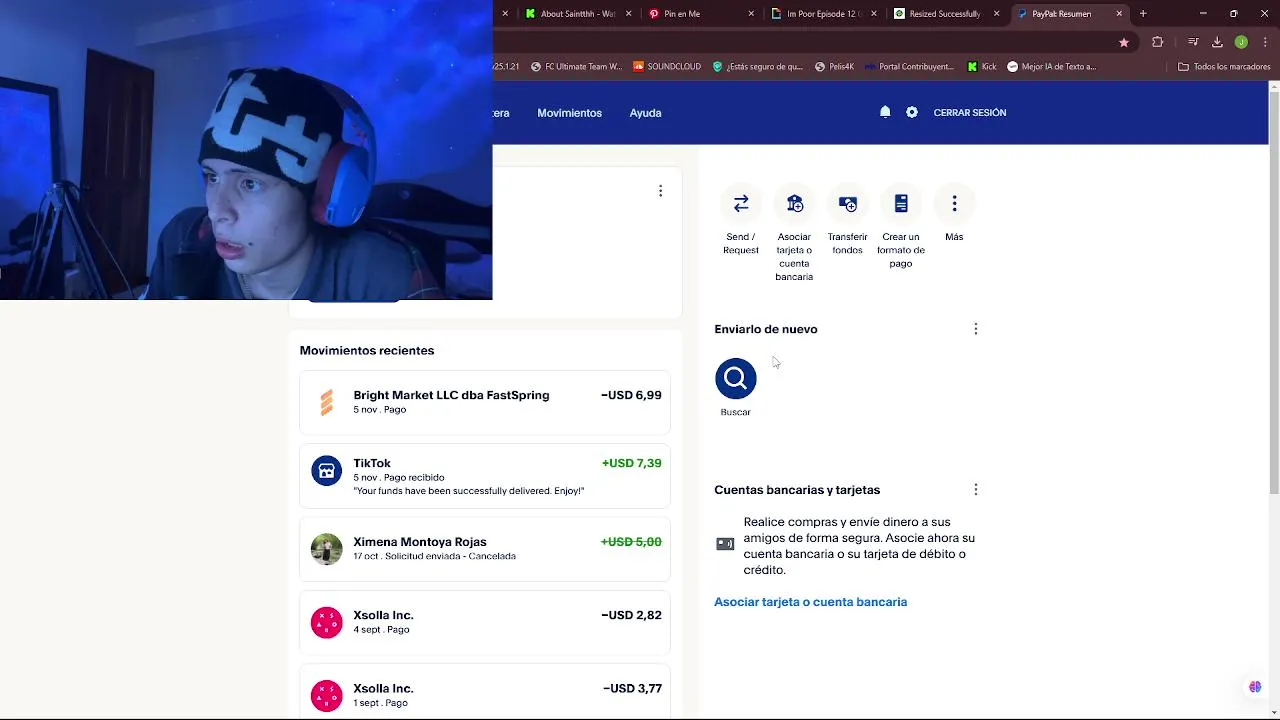Open the TikTok payment received transaction
The width and height of the screenshot is (1280, 720).
click(x=484, y=476)
